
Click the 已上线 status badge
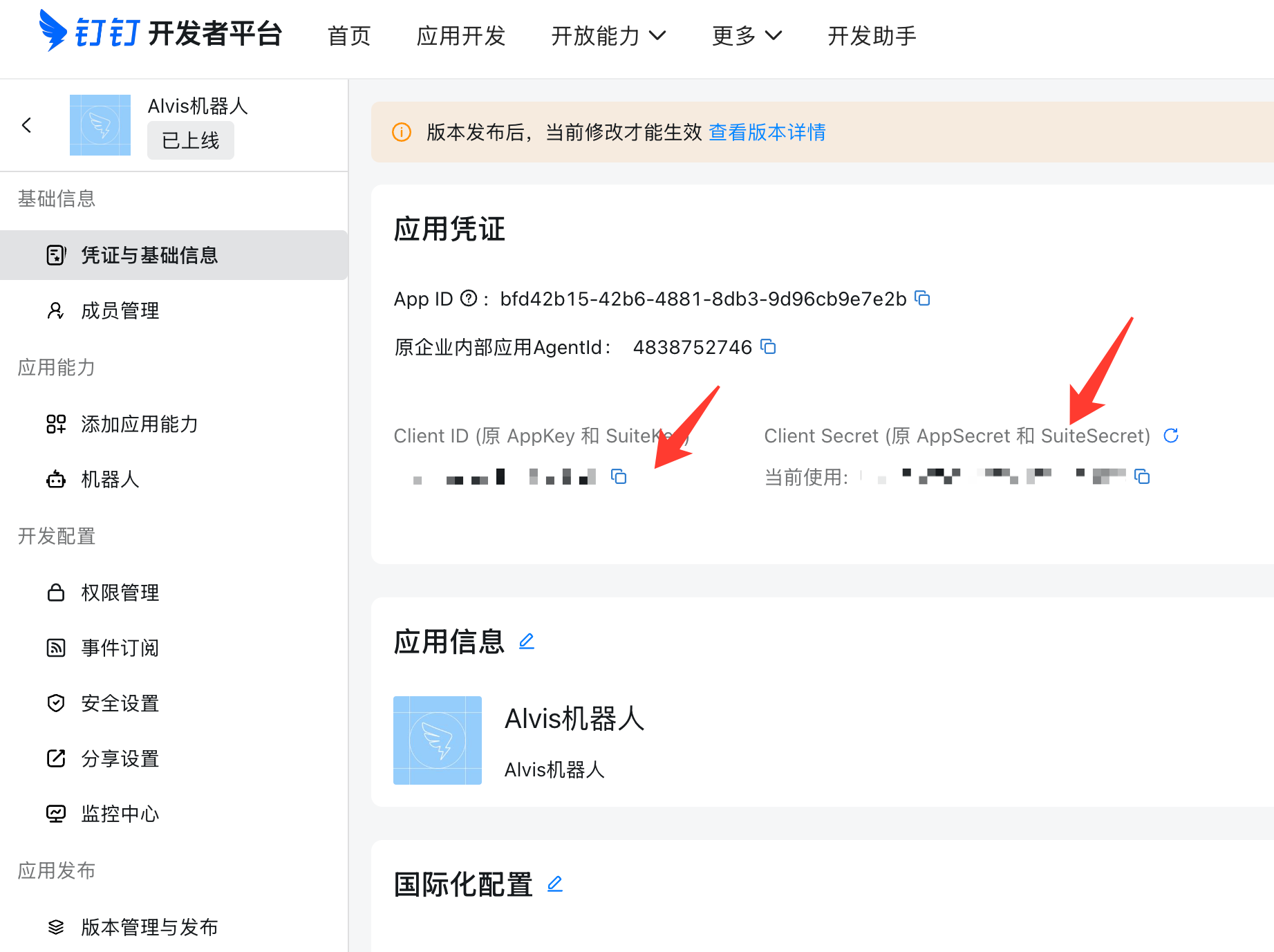click(x=191, y=140)
